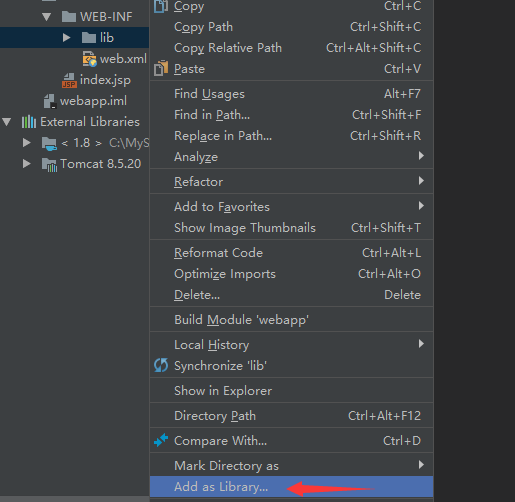Choose Copy Path from the menu
The width and height of the screenshot is (515, 502).
click(x=292, y=27)
